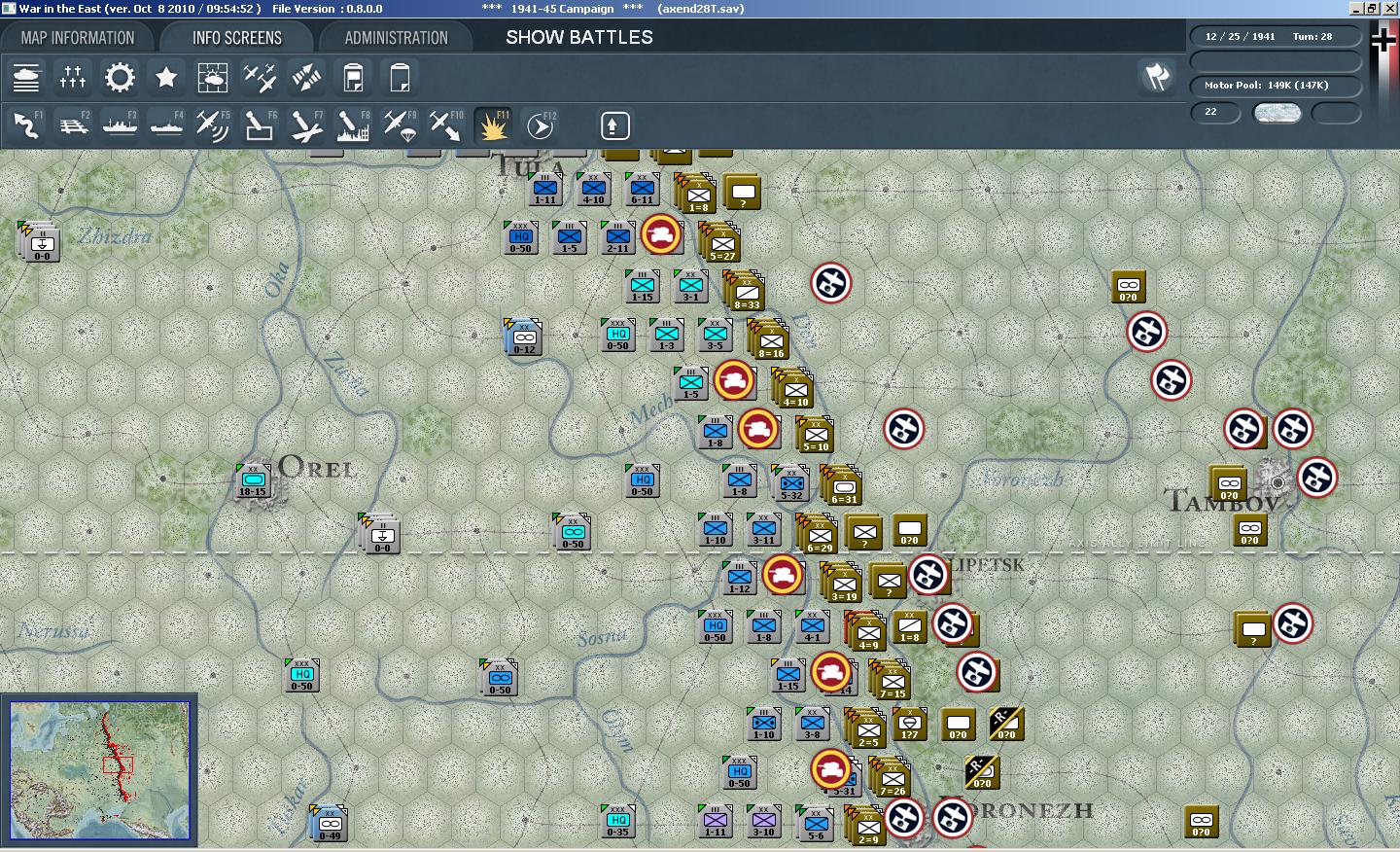Viewport: 1400px width, 852px height.
Task: Select F10 air transfer mode
Action: [446, 125]
